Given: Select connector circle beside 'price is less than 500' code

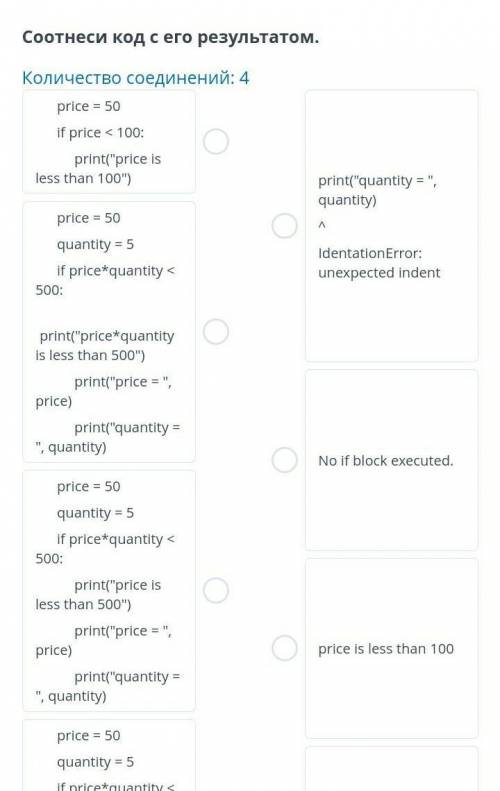Looking at the screenshot, I should point(216,590).
